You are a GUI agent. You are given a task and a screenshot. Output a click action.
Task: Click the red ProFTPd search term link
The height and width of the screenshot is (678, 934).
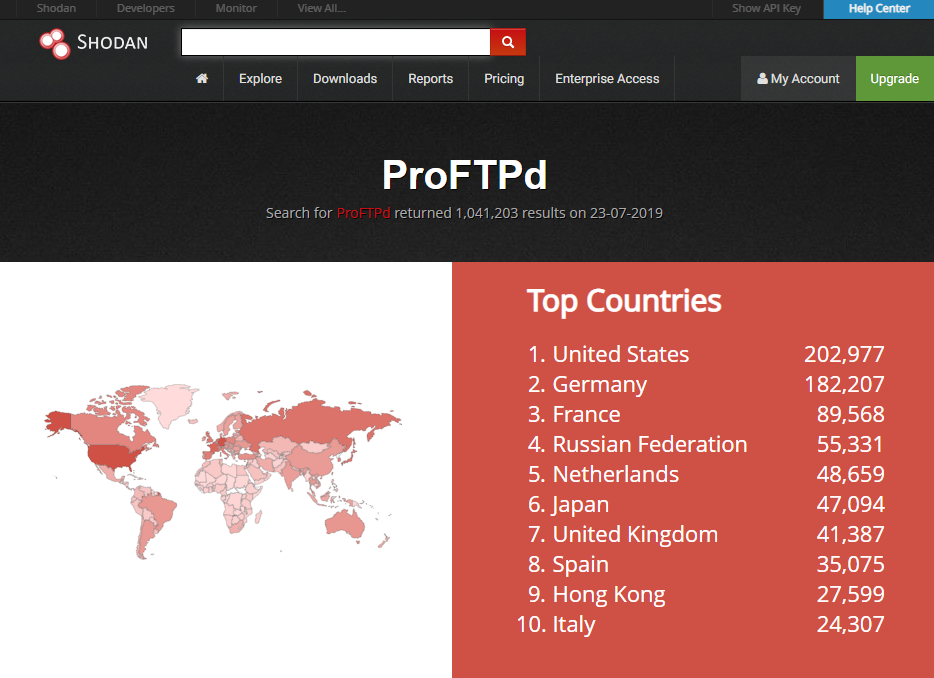point(363,213)
